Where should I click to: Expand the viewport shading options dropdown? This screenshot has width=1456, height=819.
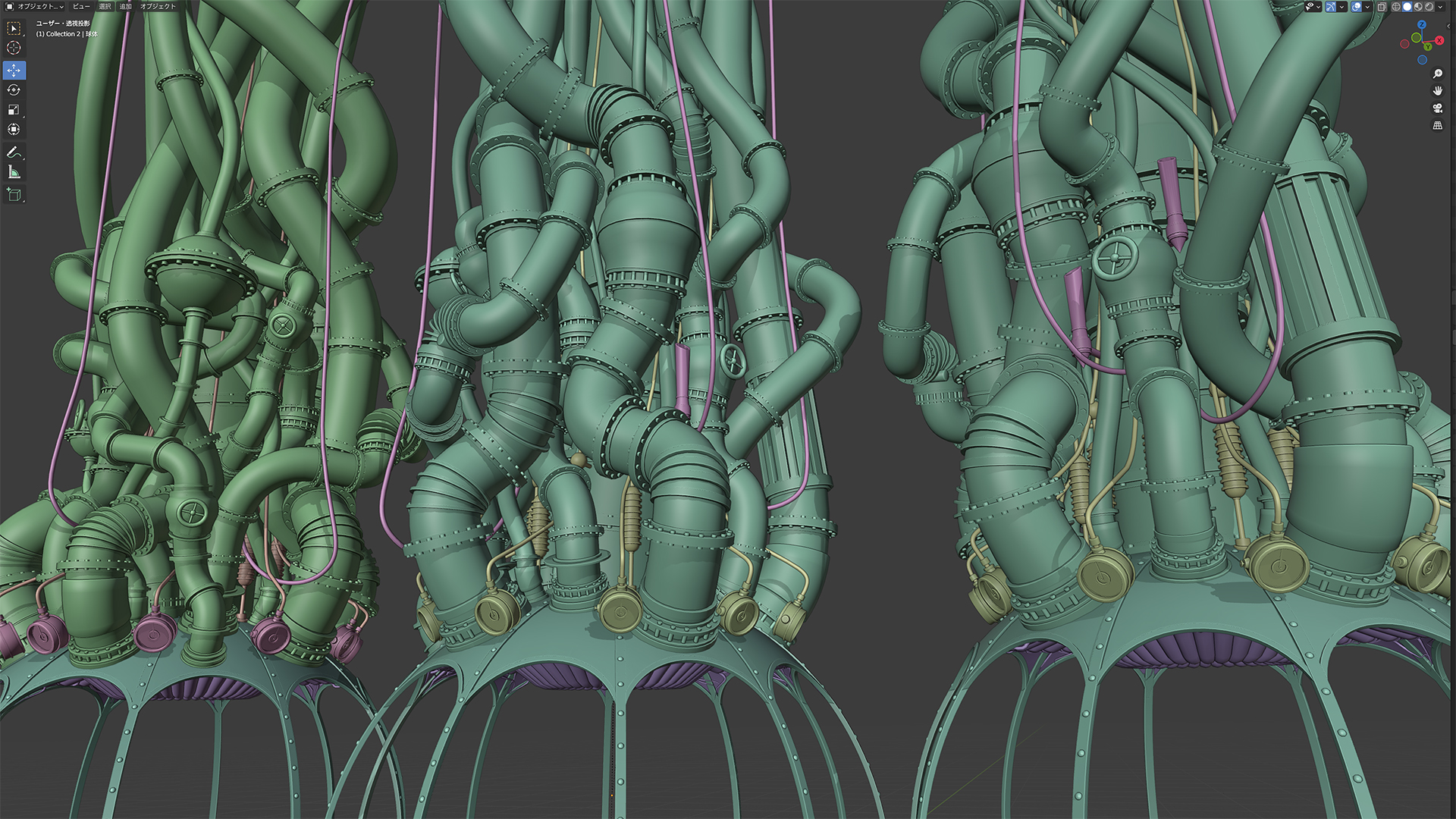1440,7
